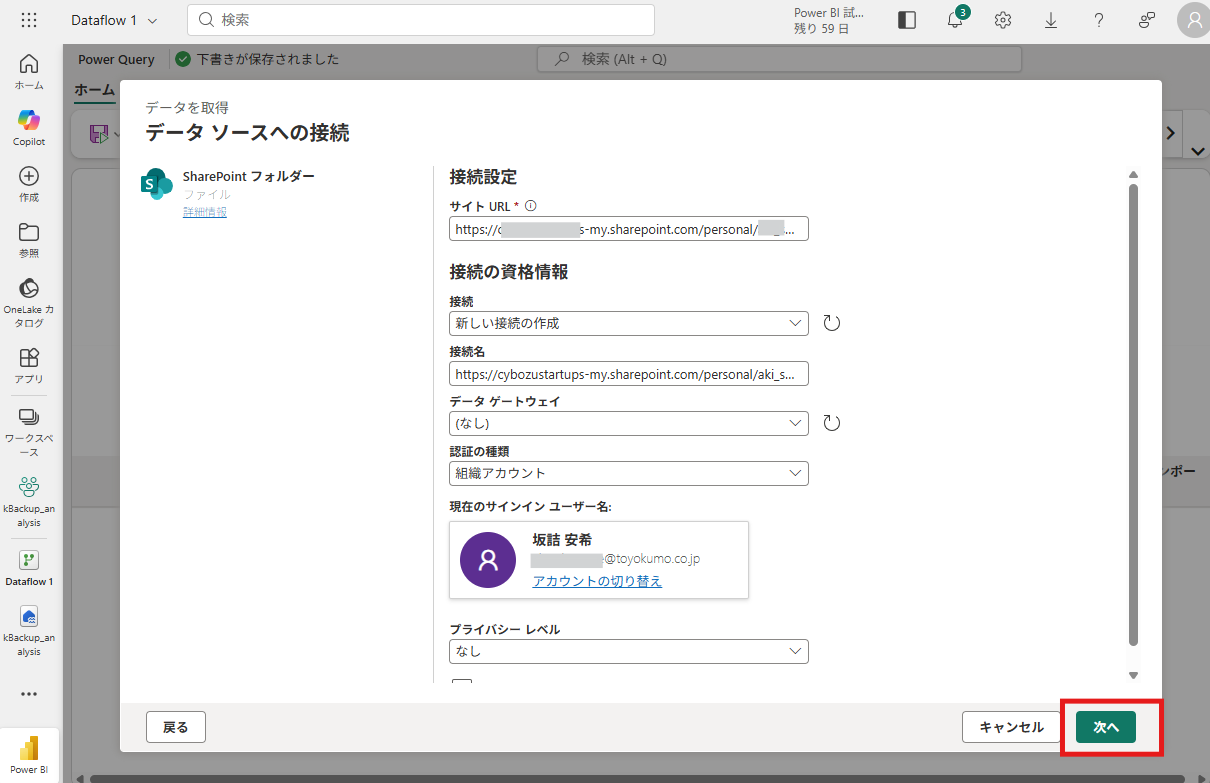Screen dimensions: 1210x783
Task: Switch to the ホーム ribbon tab
Action: click(95, 90)
